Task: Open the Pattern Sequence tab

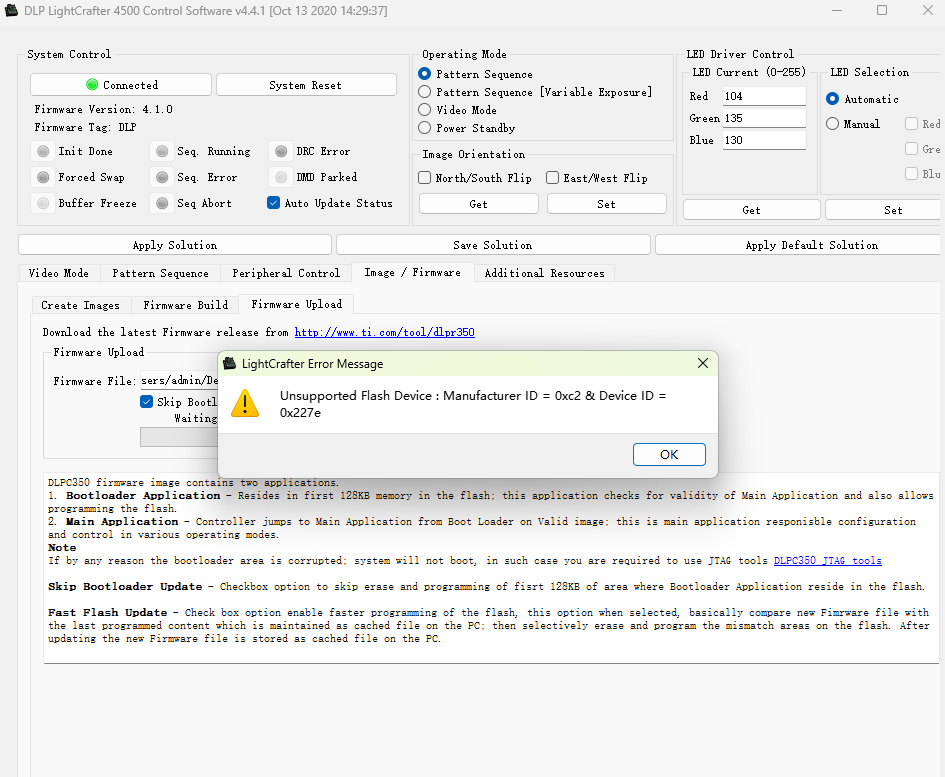Action: (x=160, y=273)
